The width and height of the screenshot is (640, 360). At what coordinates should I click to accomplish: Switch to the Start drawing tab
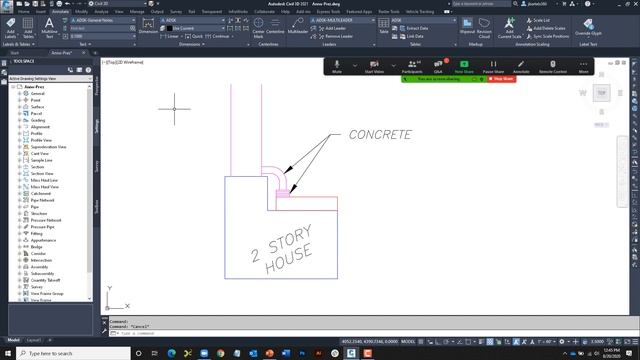point(15,53)
